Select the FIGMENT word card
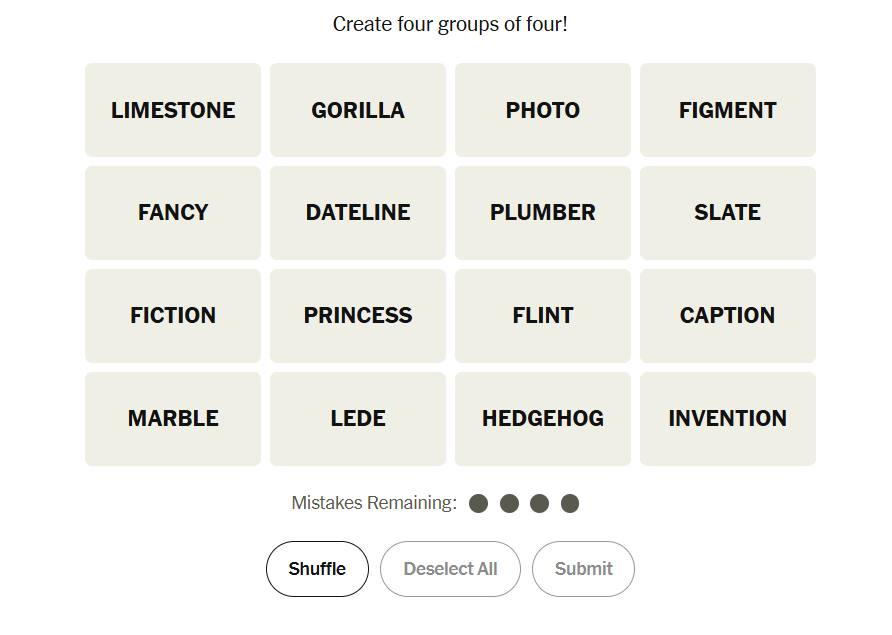 pos(728,110)
